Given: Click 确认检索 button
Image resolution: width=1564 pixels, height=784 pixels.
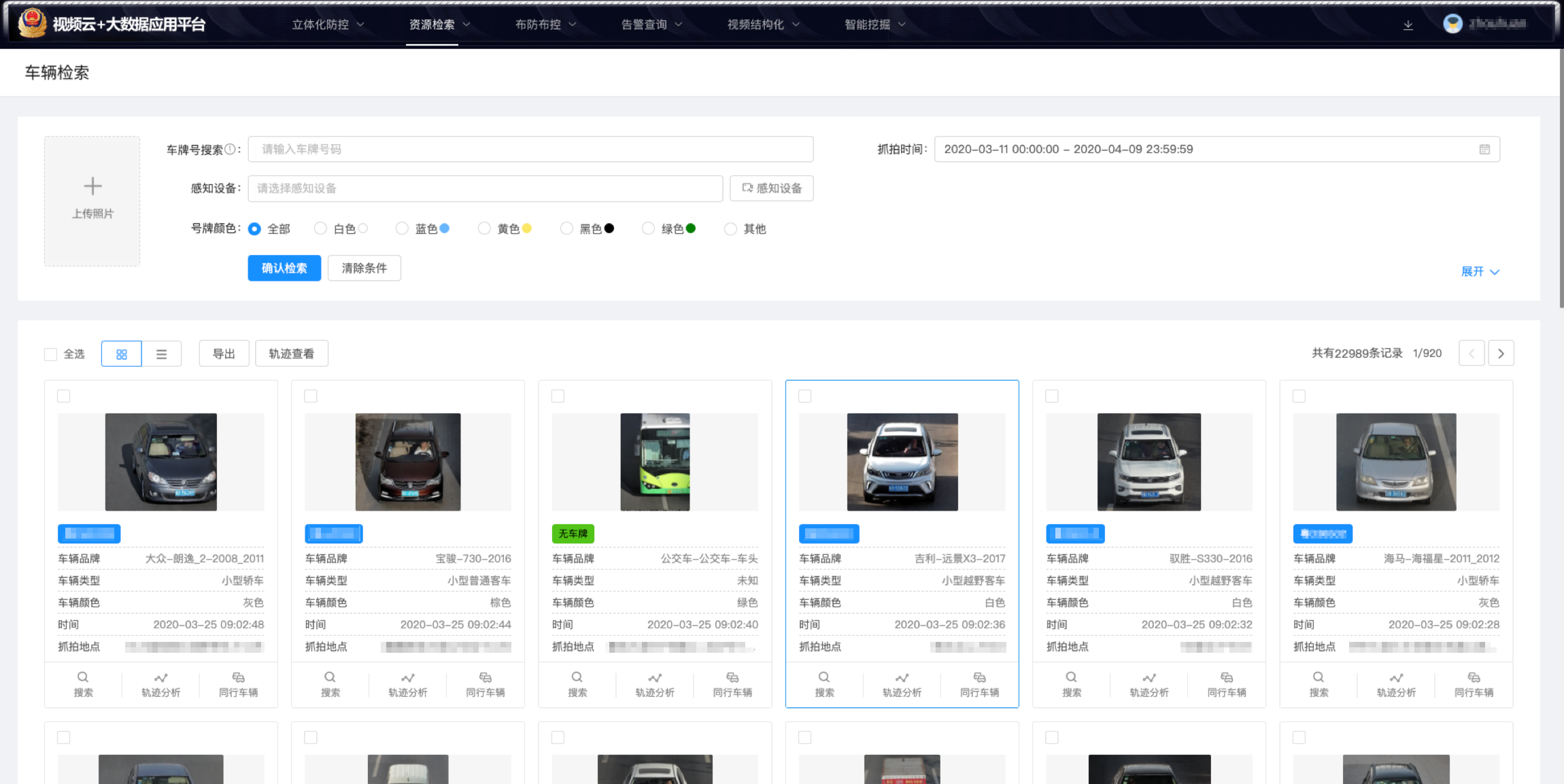Looking at the screenshot, I should point(284,269).
